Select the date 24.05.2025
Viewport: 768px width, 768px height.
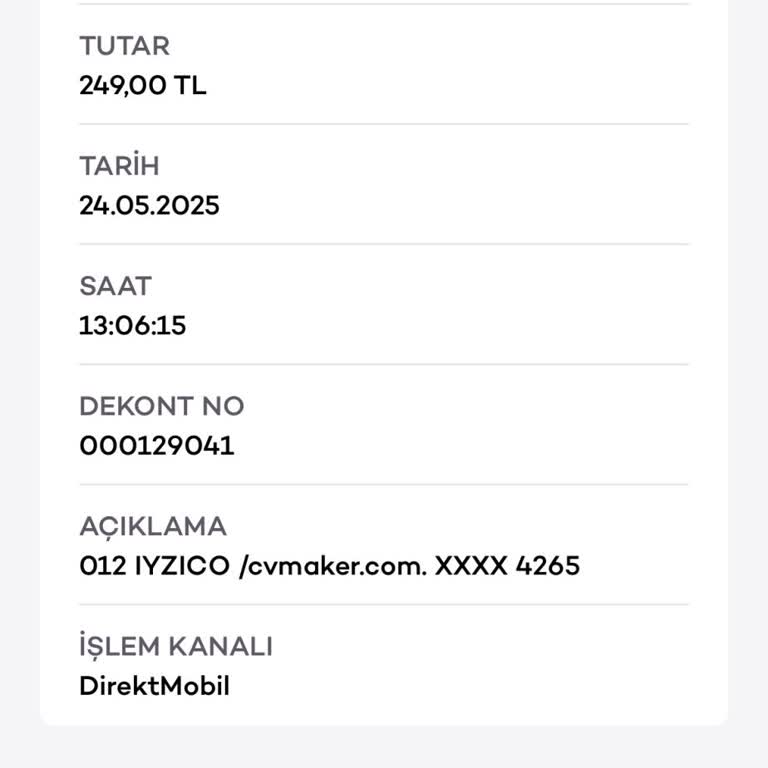click(x=149, y=206)
